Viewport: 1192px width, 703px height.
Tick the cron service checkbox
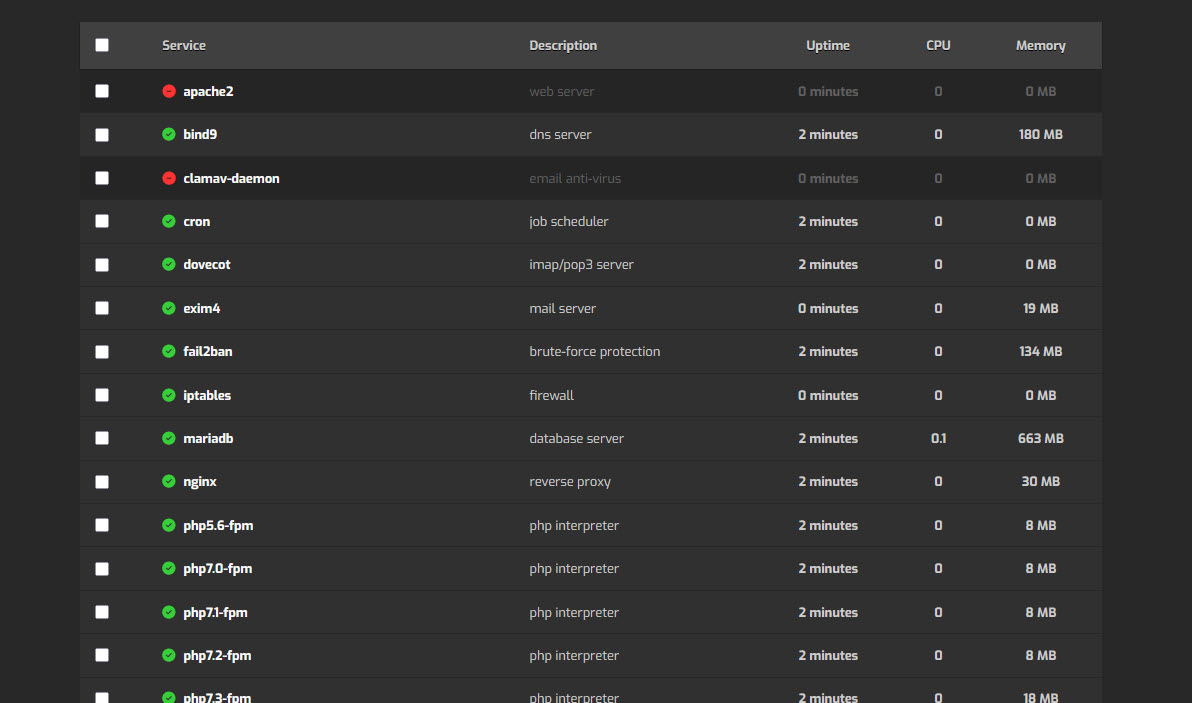(x=102, y=221)
